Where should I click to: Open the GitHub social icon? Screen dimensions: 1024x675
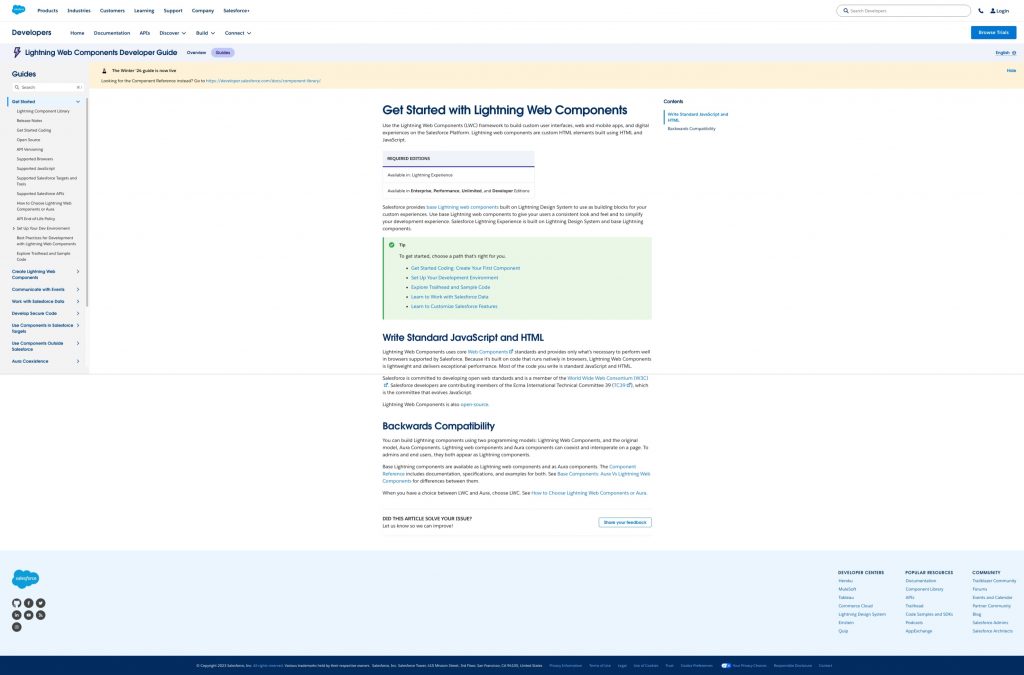point(16,603)
